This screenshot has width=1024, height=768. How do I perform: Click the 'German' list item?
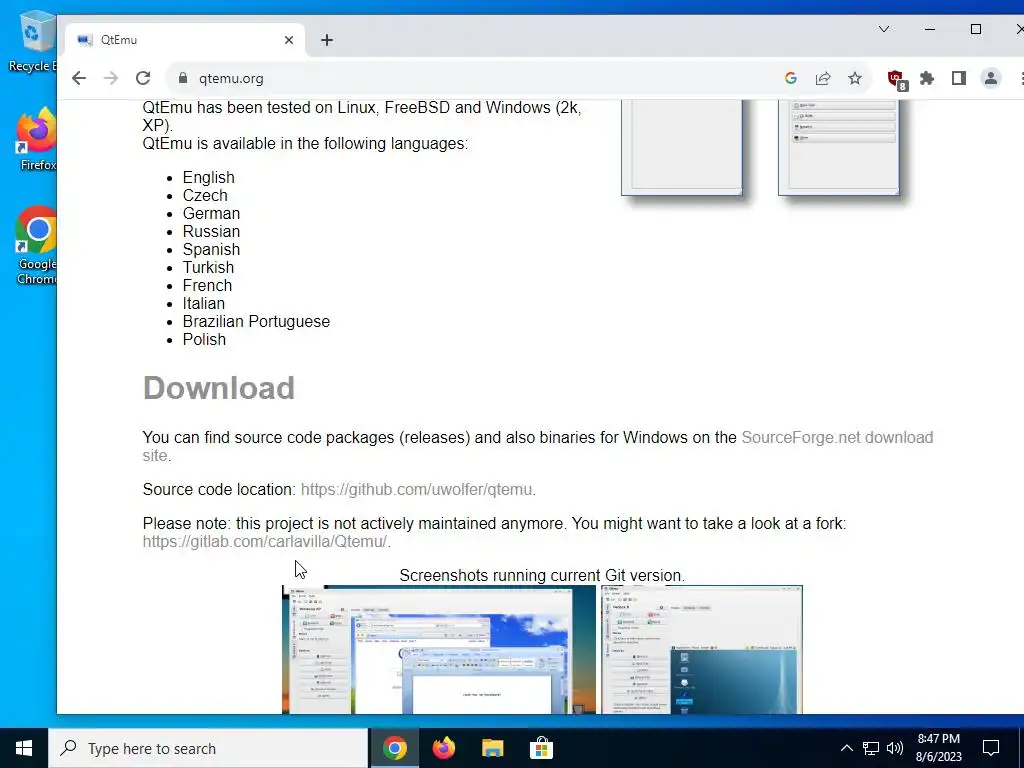[x=211, y=214]
